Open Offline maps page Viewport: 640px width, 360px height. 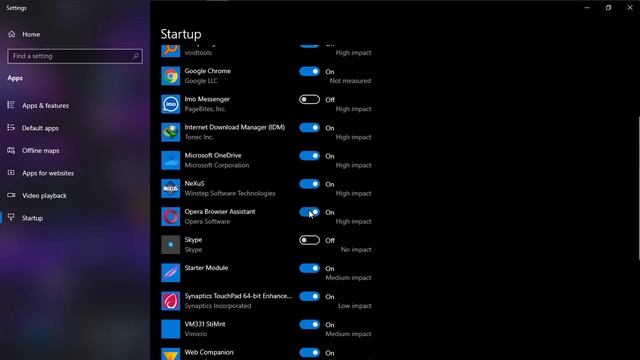pos(75,150)
